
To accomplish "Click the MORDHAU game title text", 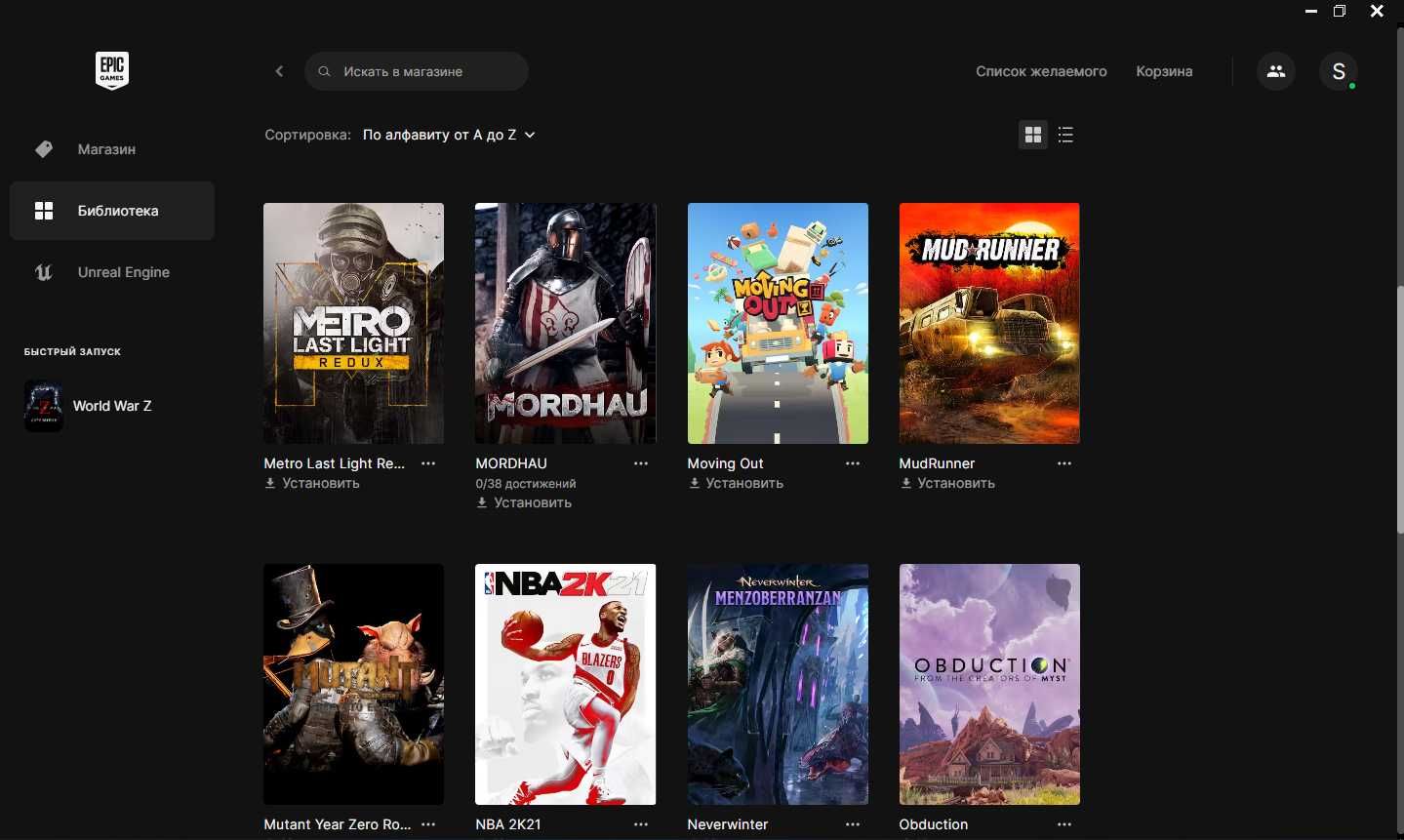I will coord(511,463).
